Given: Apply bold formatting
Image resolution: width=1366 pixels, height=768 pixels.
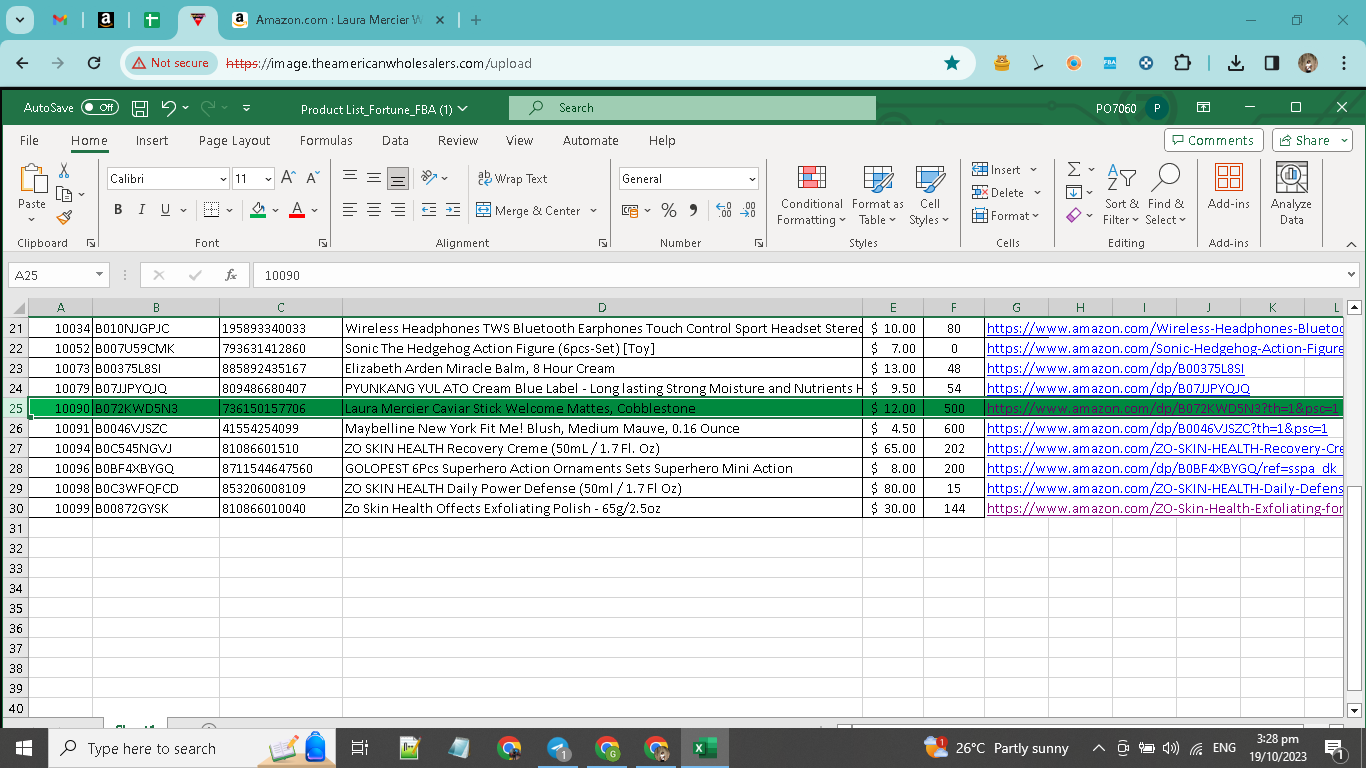Looking at the screenshot, I should pos(118,210).
